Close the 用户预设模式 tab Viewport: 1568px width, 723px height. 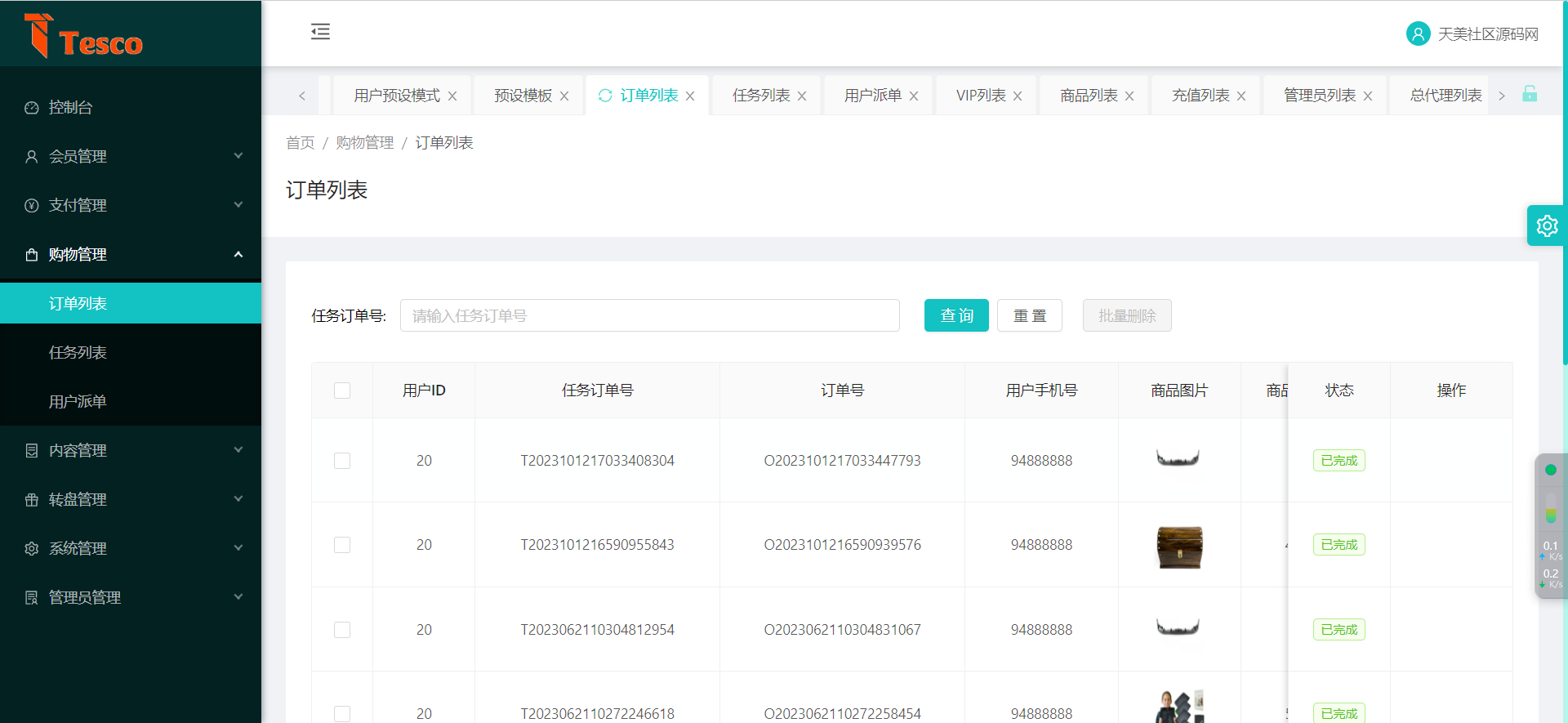pyautogui.click(x=452, y=96)
